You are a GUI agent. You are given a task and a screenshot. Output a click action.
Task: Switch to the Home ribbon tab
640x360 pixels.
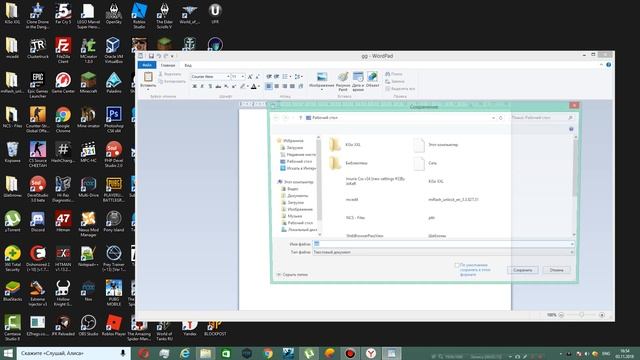pyautogui.click(x=168, y=65)
